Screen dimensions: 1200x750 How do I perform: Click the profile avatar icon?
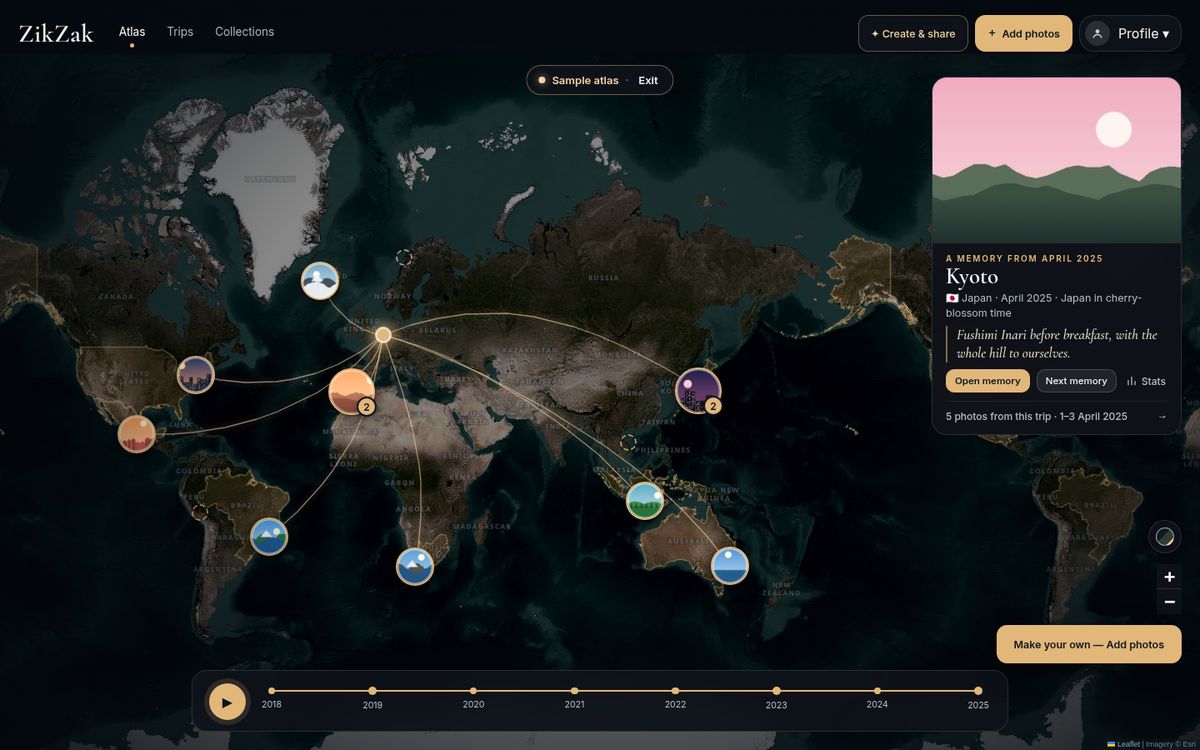coord(1097,33)
